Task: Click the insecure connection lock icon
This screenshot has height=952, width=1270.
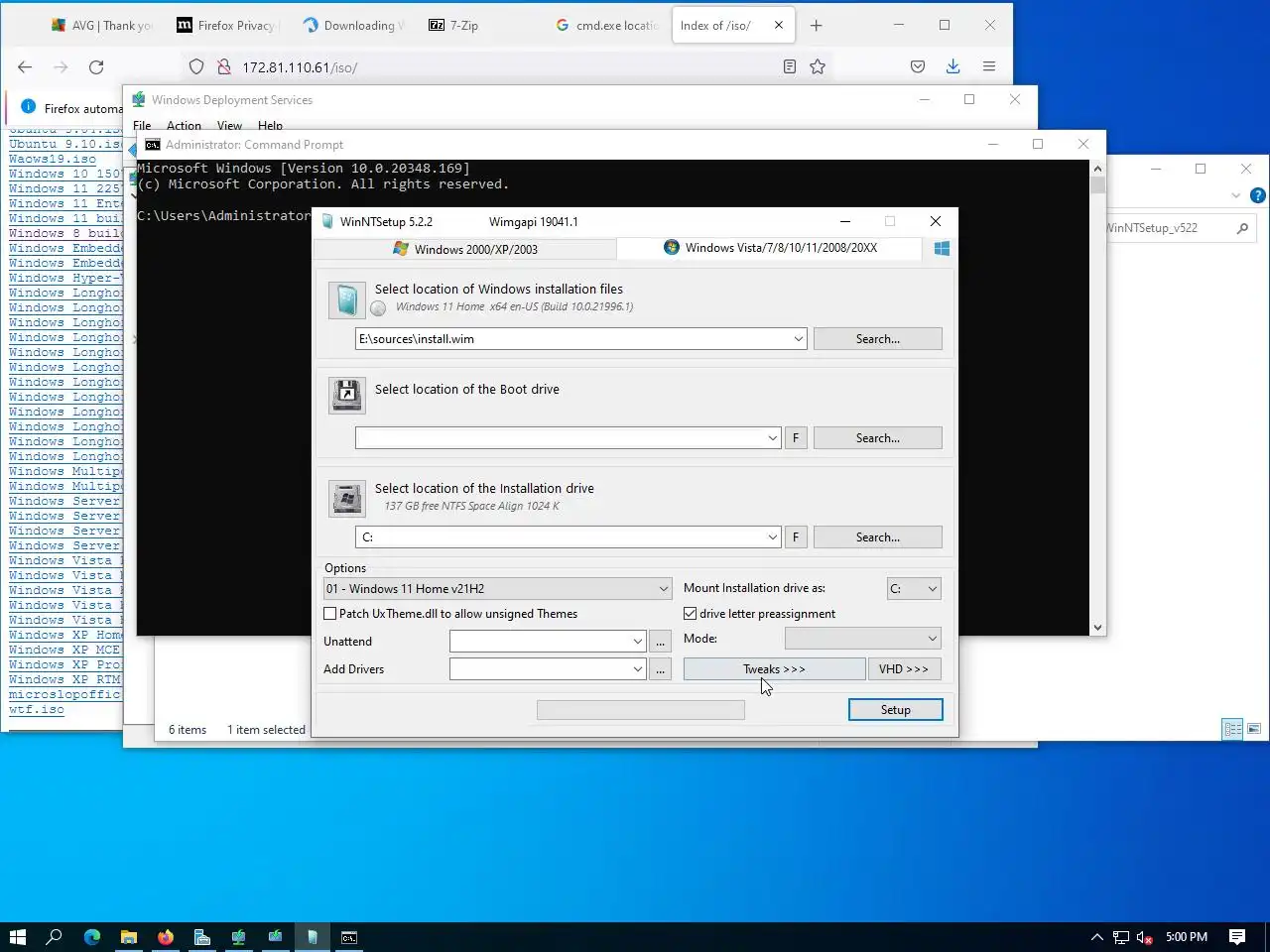Action: coord(224,66)
